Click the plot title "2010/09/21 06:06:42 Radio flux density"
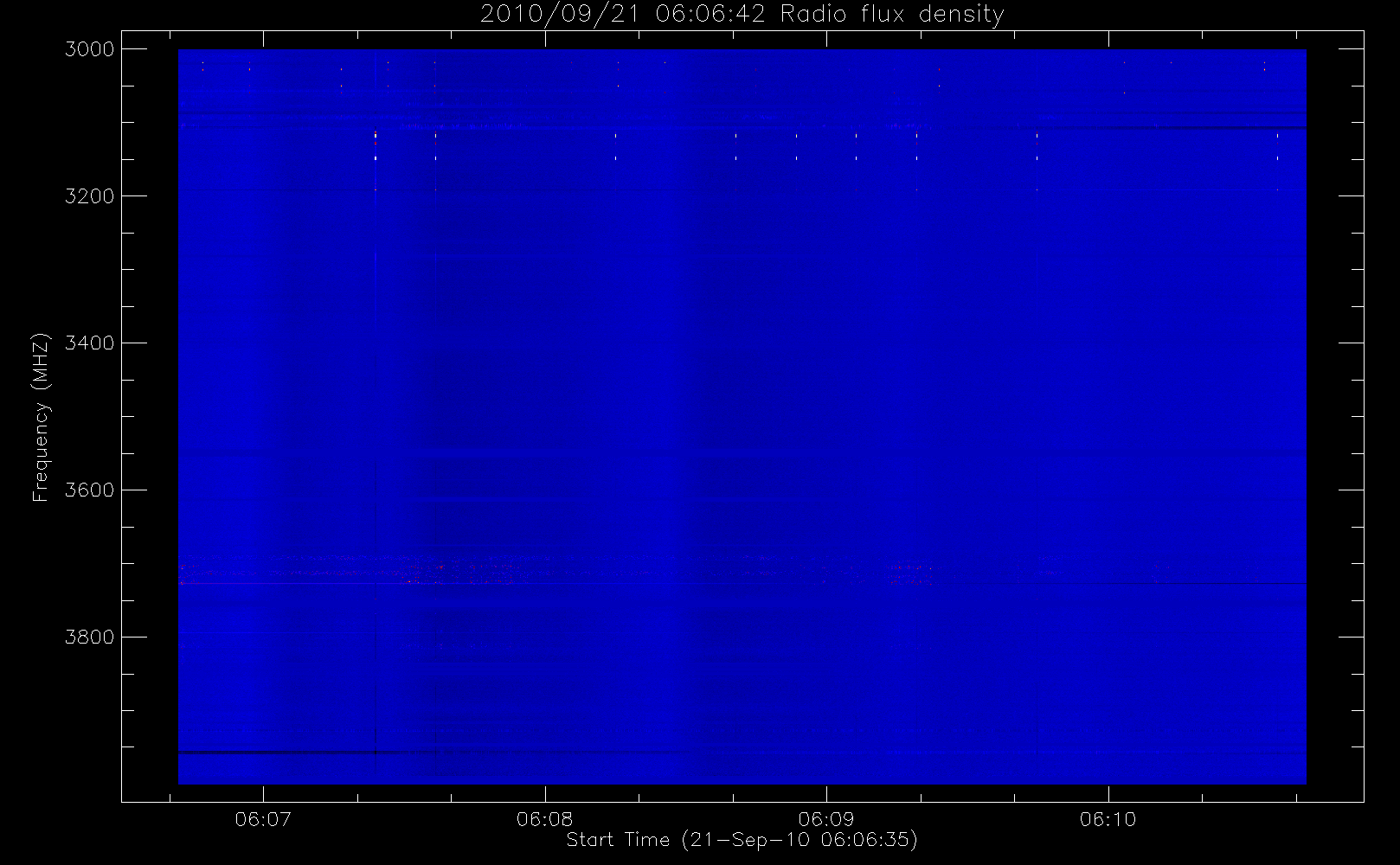This screenshot has width=1400, height=865. (742, 15)
